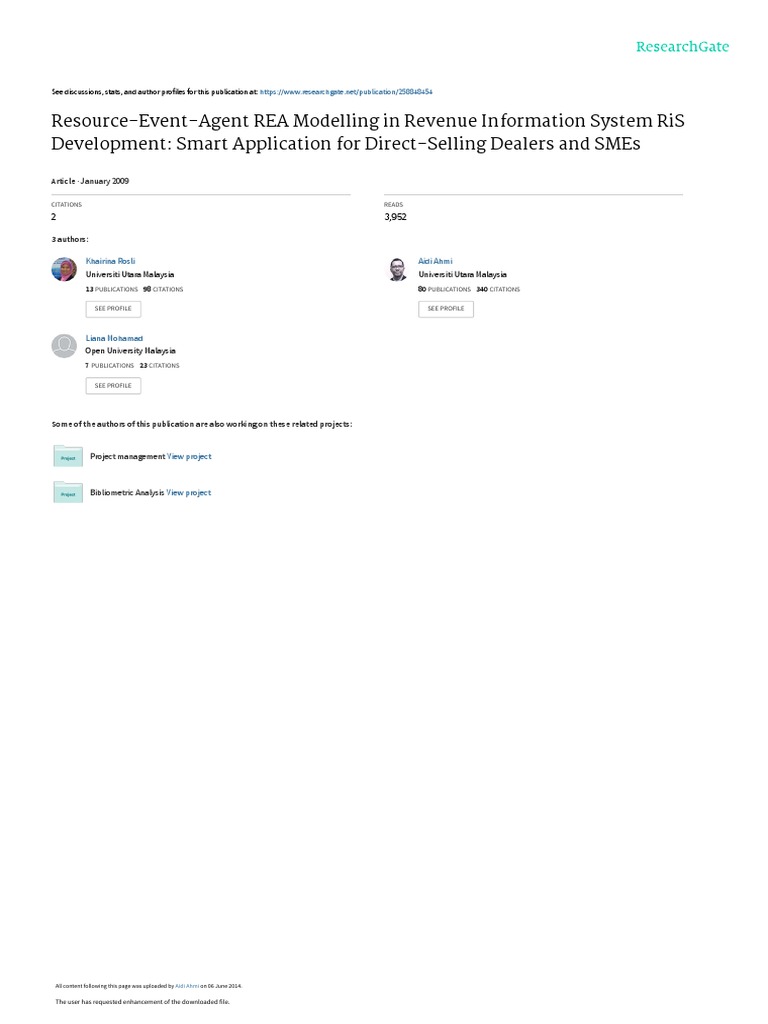Open the researchgate.net publication URL link
The width and height of the screenshot is (768, 1024).
(346, 92)
